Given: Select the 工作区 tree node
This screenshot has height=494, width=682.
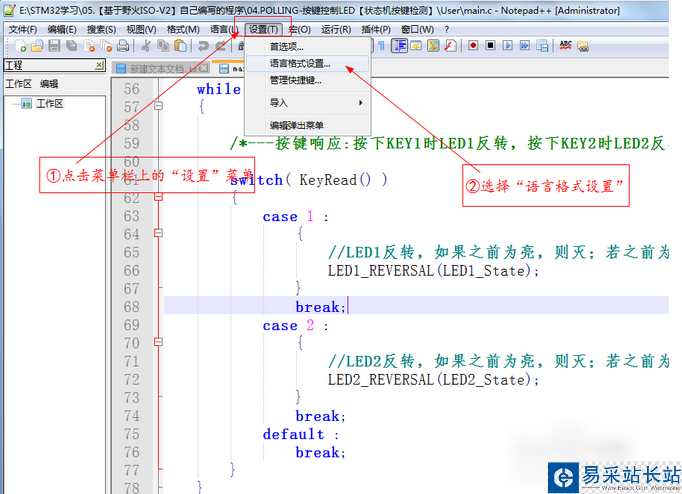Looking at the screenshot, I should coord(49,103).
